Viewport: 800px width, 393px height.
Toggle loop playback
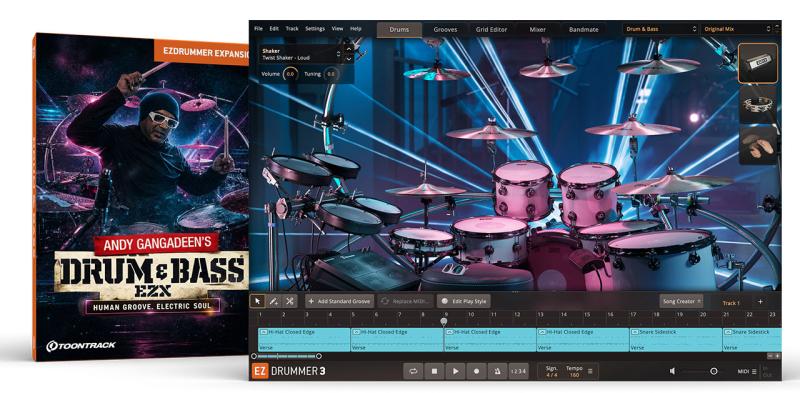pyautogui.click(x=413, y=371)
